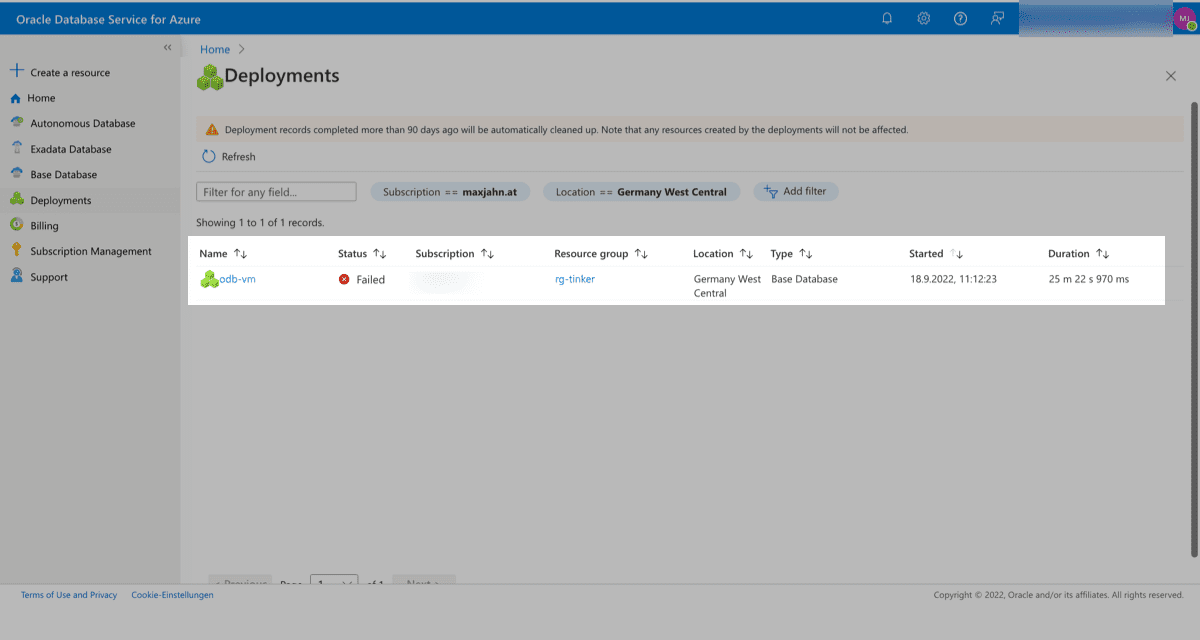1200x640 pixels.
Task: Open the user avatar menu
Action: point(1185,18)
